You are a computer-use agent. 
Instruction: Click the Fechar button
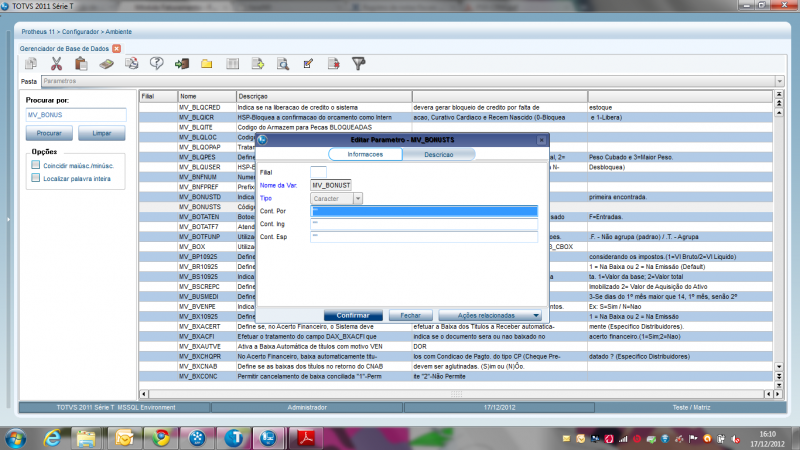pos(411,315)
